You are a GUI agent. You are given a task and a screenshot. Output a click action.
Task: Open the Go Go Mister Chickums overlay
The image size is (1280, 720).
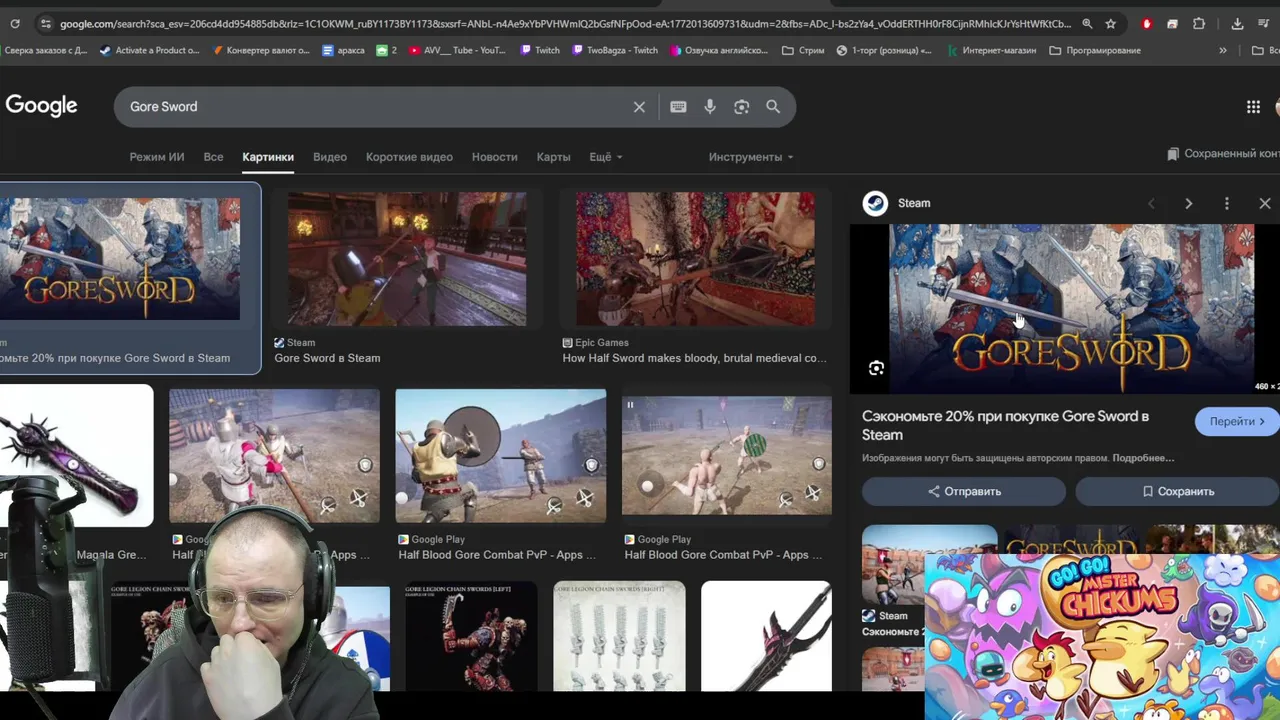1101,637
